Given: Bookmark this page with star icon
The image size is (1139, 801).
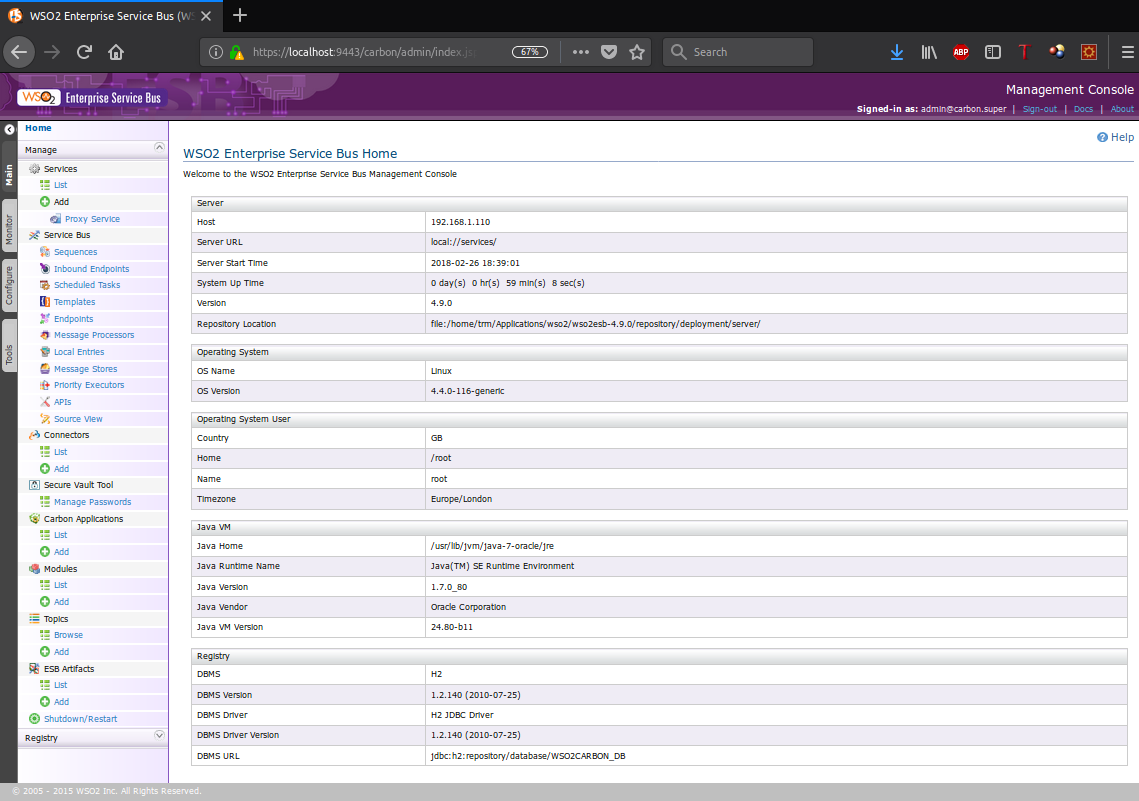Looking at the screenshot, I should (637, 52).
